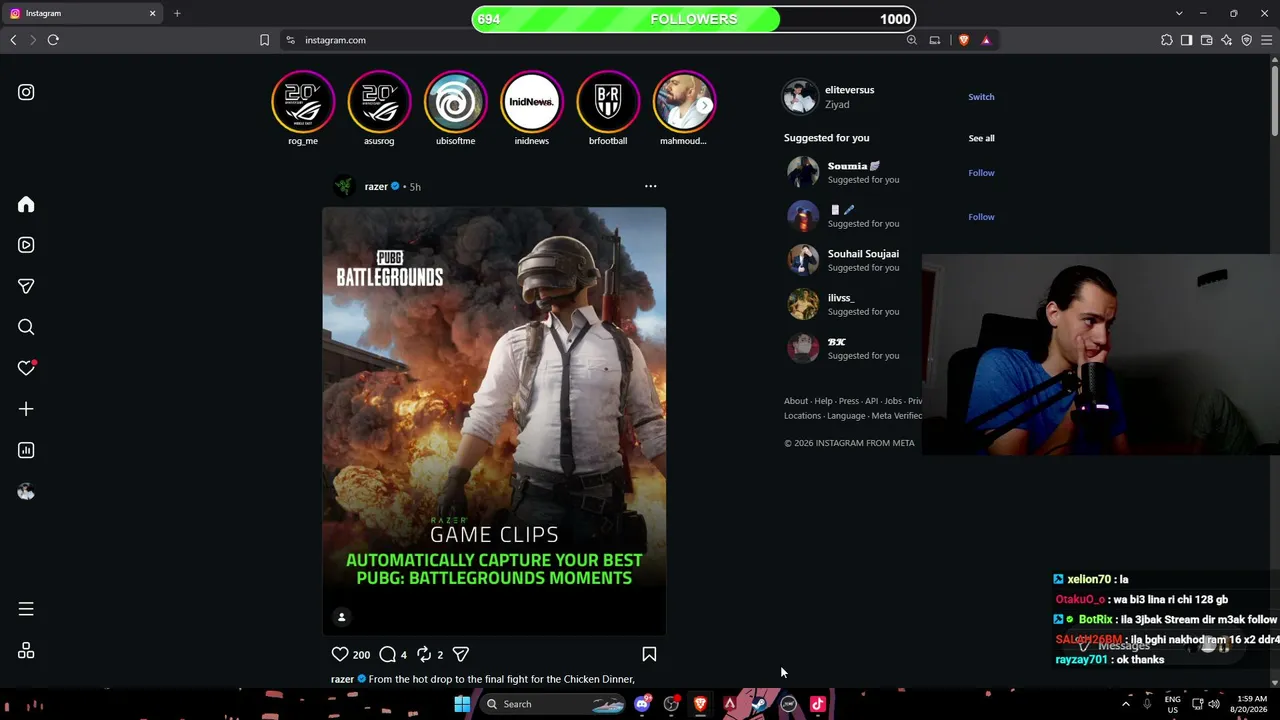This screenshot has width=1280, height=720.
Task: Open the More hamburger menu in sidebar
Action: point(26,609)
